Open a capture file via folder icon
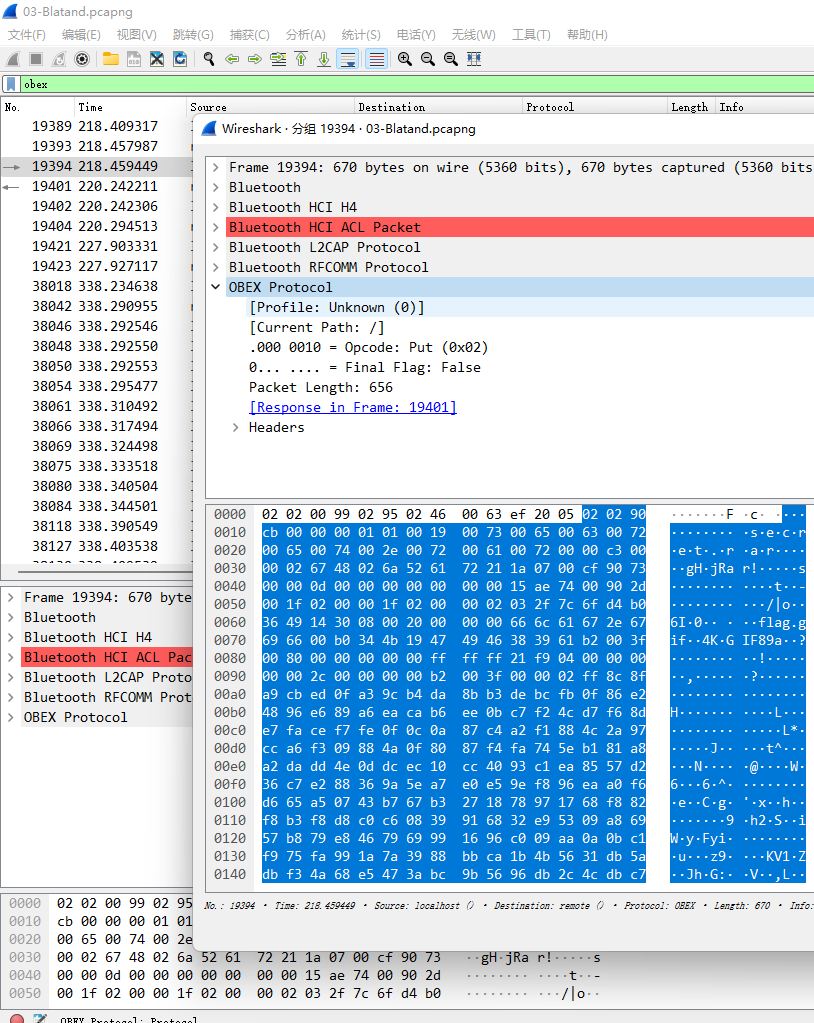 tap(111, 59)
